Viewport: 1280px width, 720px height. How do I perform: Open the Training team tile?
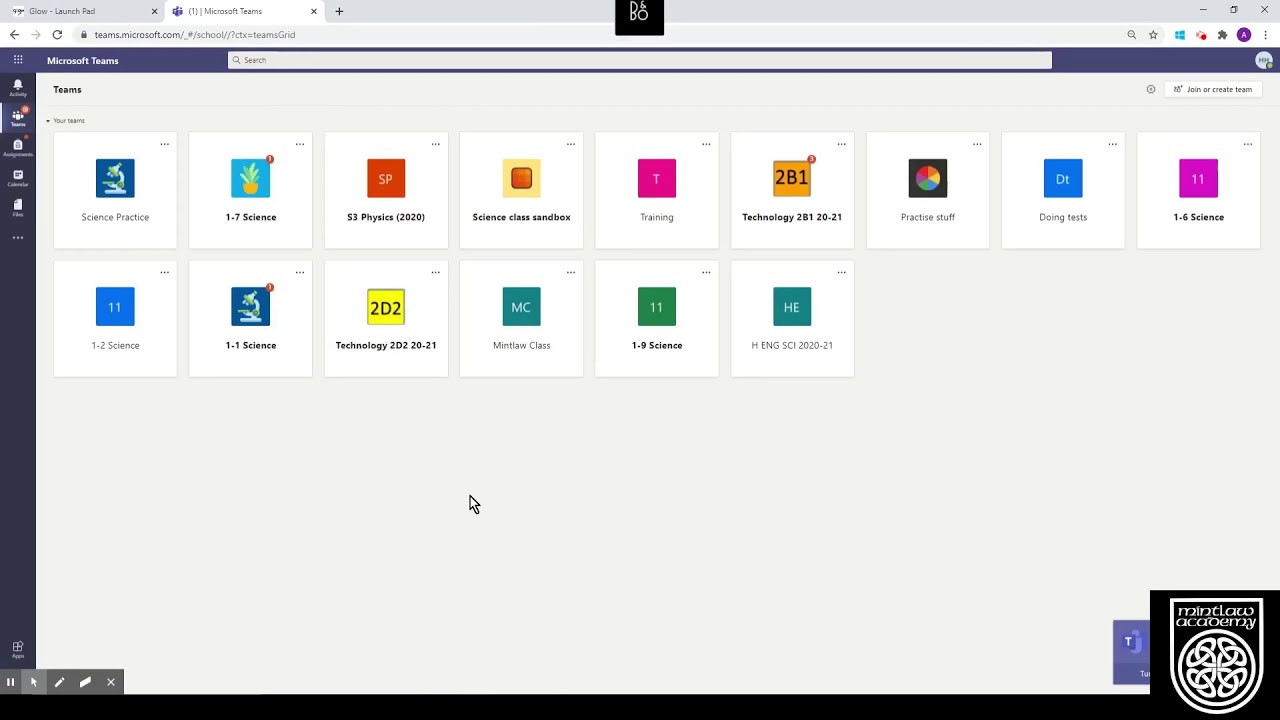coord(657,190)
